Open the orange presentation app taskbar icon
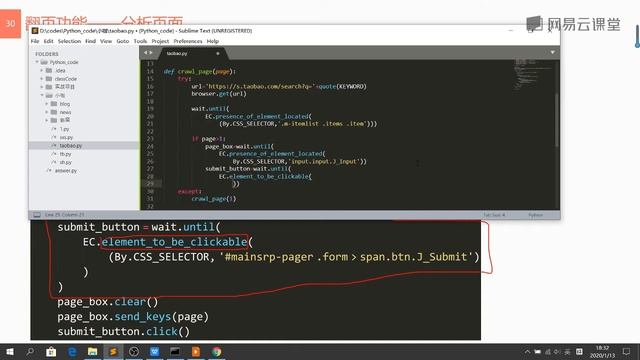The image size is (640, 360). pos(196,351)
